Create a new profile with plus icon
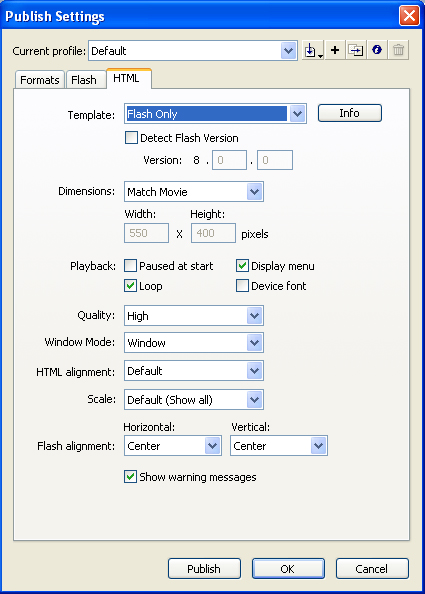This screenshot has height=594, width=425. pyautogui.click(x=335, y=50)
